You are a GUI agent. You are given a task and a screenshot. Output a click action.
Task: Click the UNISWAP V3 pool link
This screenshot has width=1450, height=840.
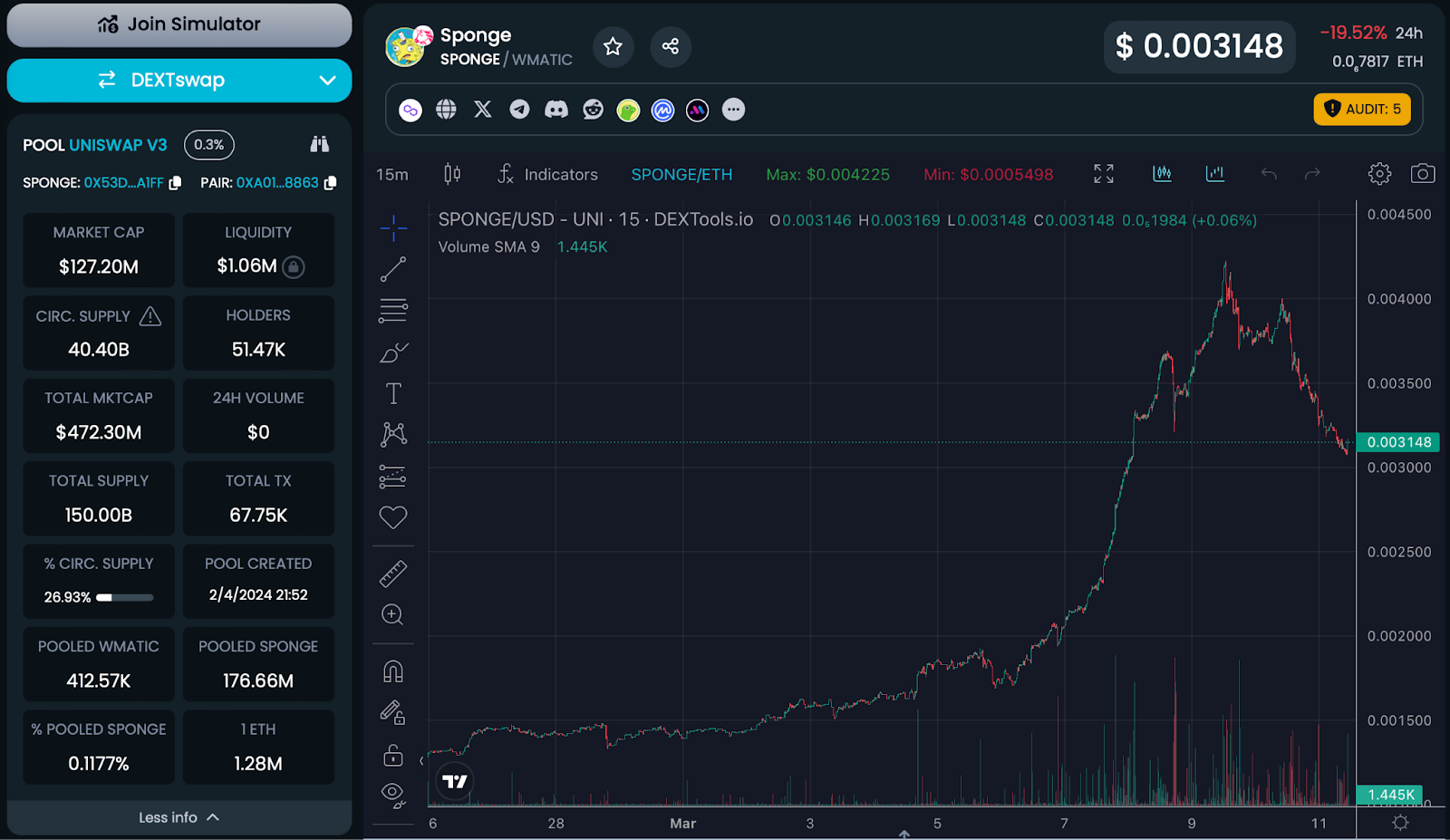(118, 145)
